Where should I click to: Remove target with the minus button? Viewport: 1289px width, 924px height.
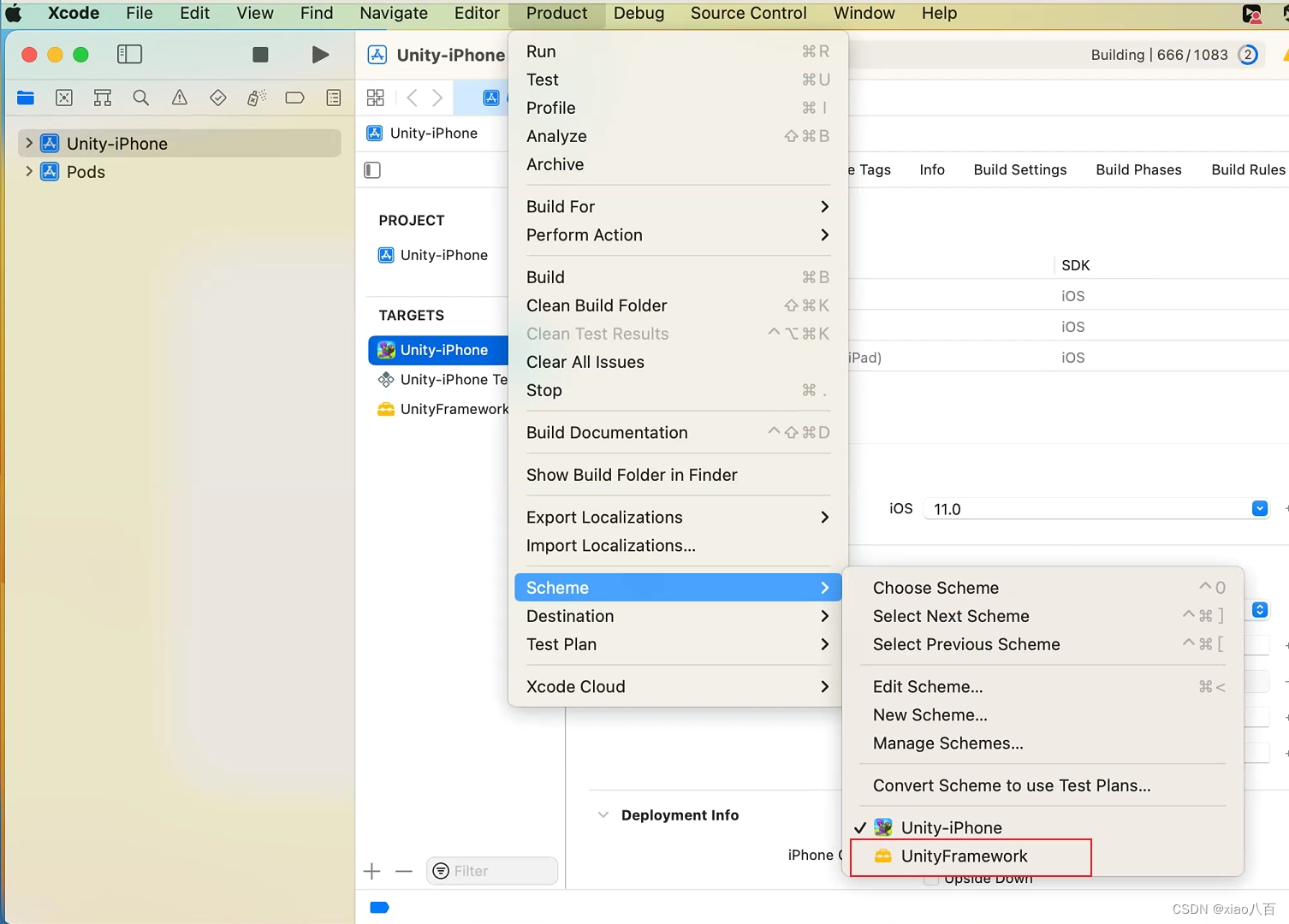(404, 872)
